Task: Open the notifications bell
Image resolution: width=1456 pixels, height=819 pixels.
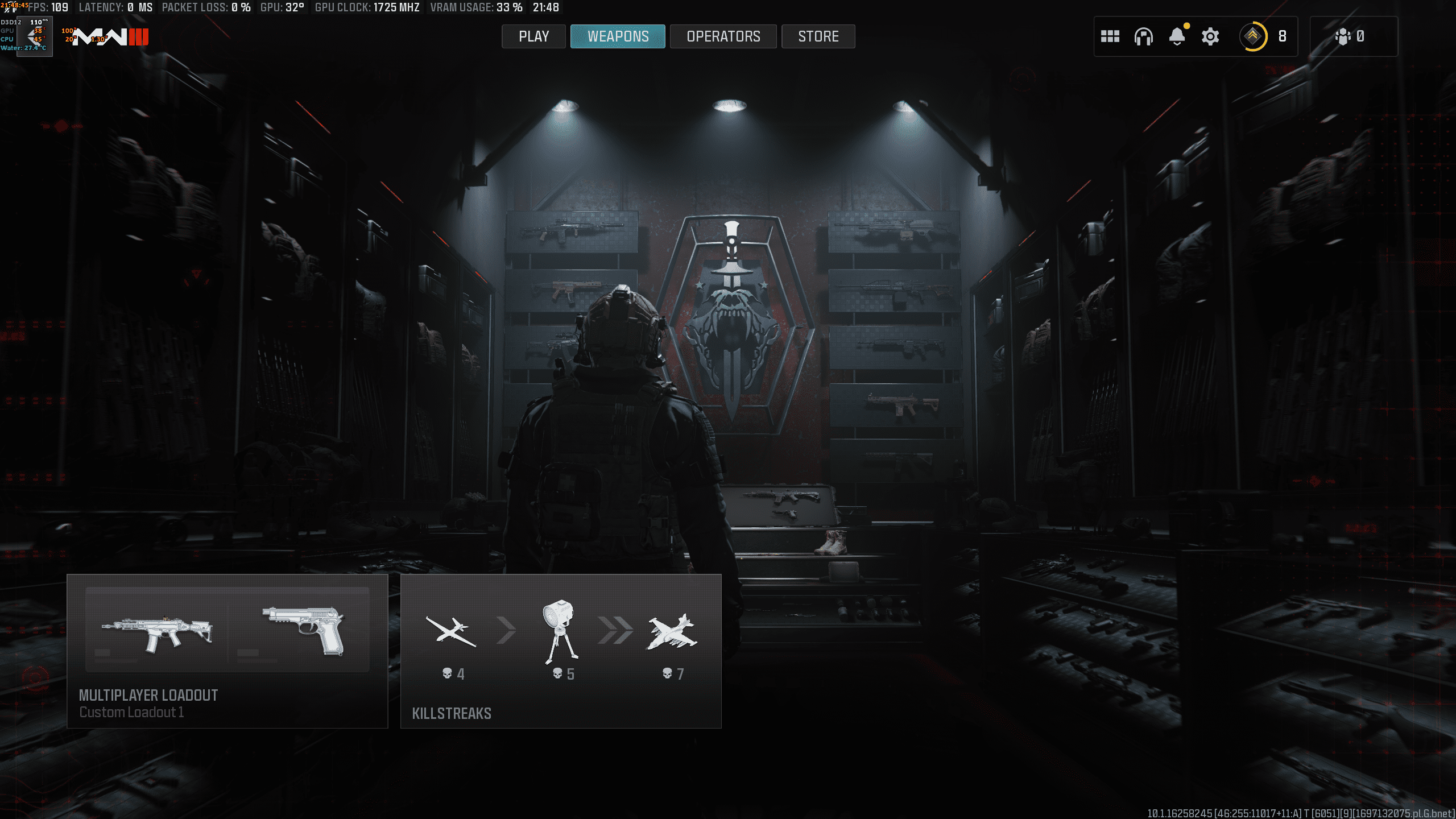Action: point(1177,36)
